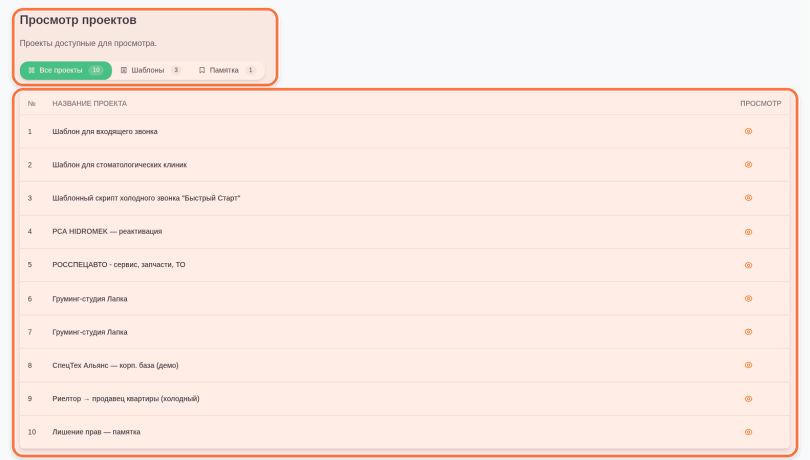Click the Просмотр проектов heading
The height and width of the screenshot is (460, 810).
78,20
